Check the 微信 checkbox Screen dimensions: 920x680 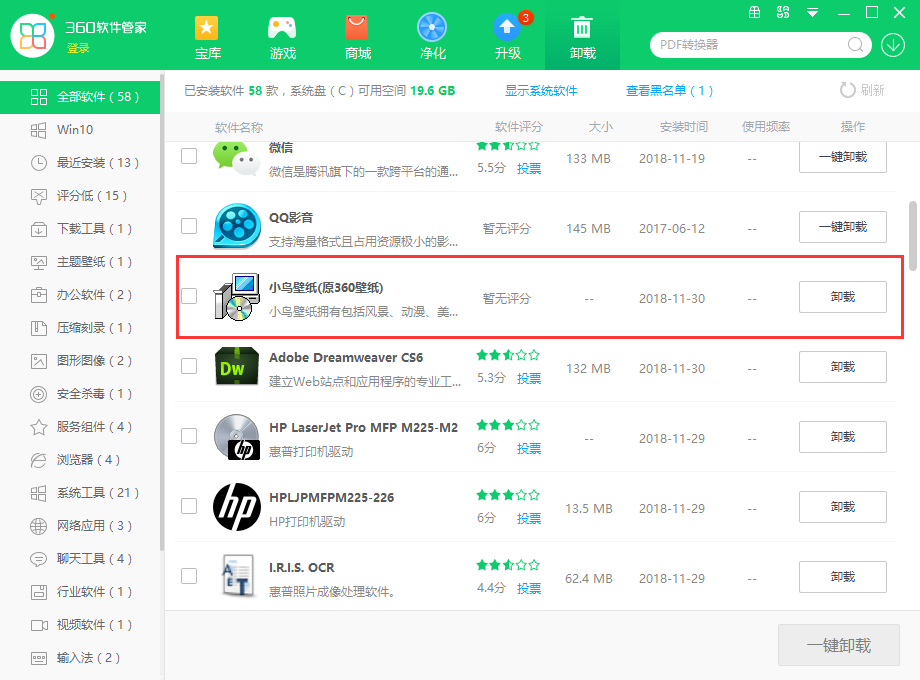click(188, 157)
